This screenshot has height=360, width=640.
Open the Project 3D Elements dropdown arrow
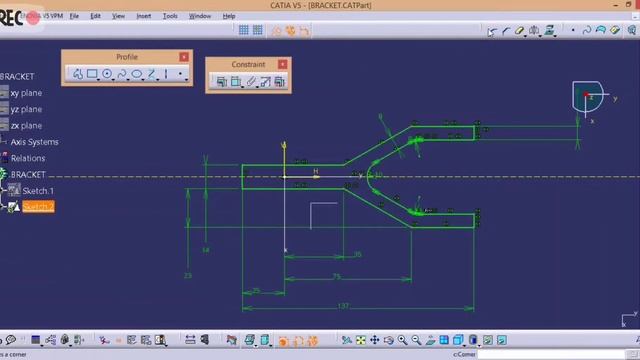click(x=556, y=36)
